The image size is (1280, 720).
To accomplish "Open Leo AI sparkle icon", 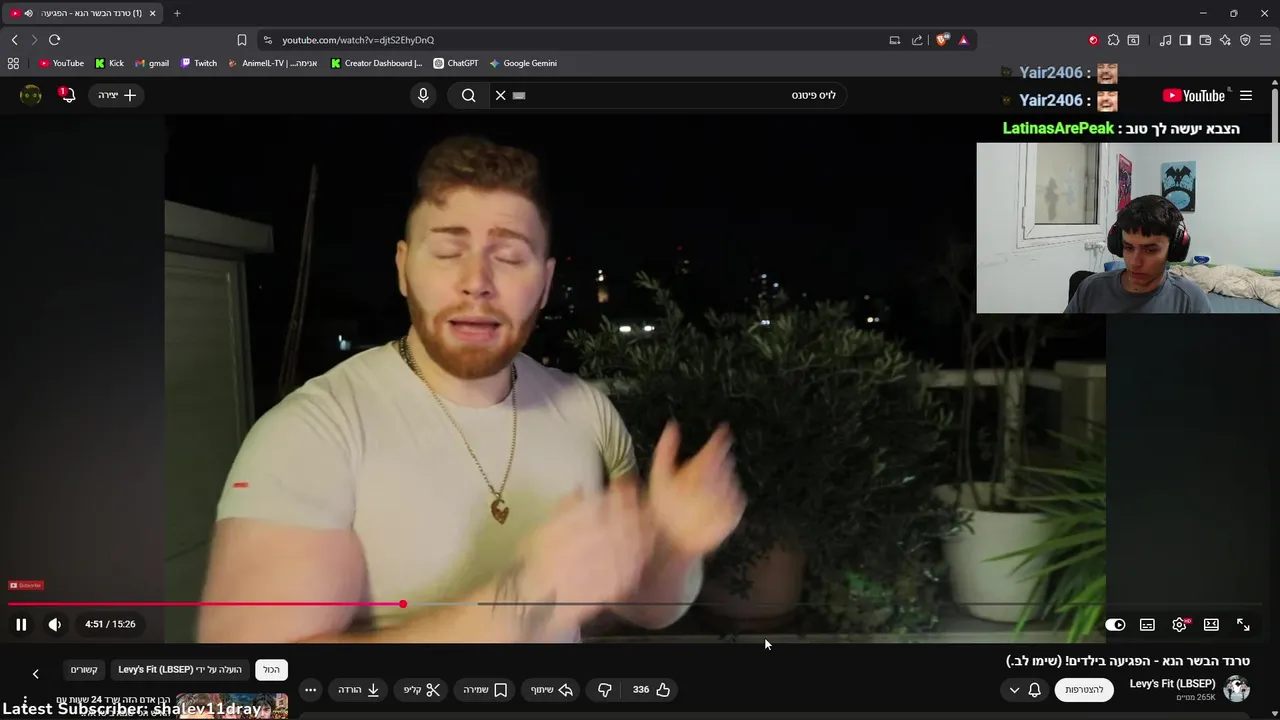I will (1225, 40).
